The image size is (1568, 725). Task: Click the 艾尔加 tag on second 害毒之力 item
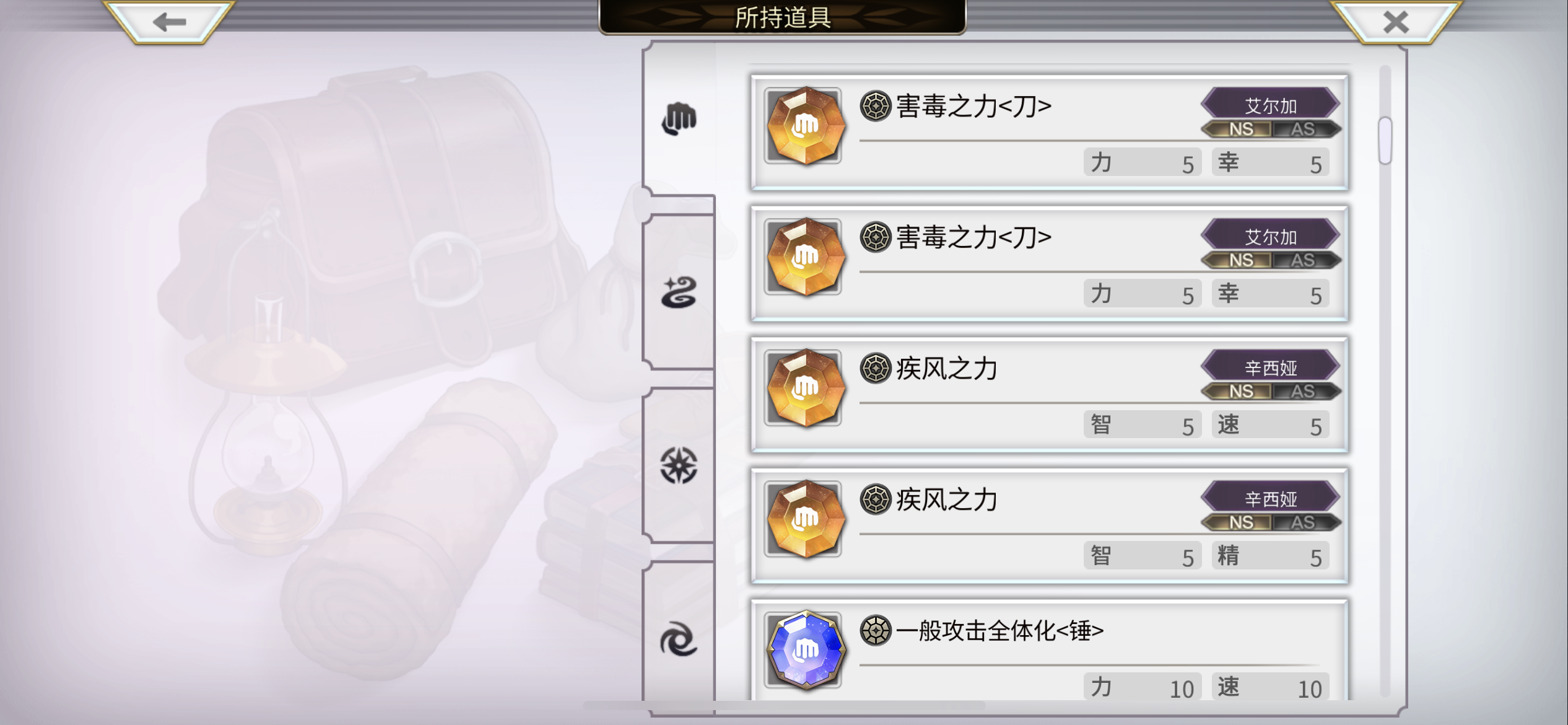pyautogui.click(x=1271, y=236)
